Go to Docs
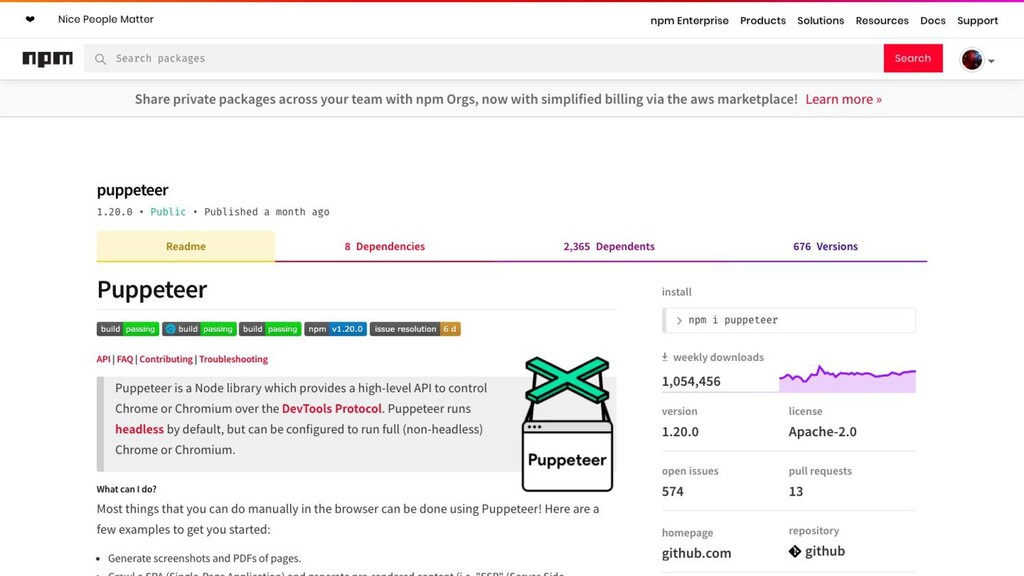 click(933, 20)
